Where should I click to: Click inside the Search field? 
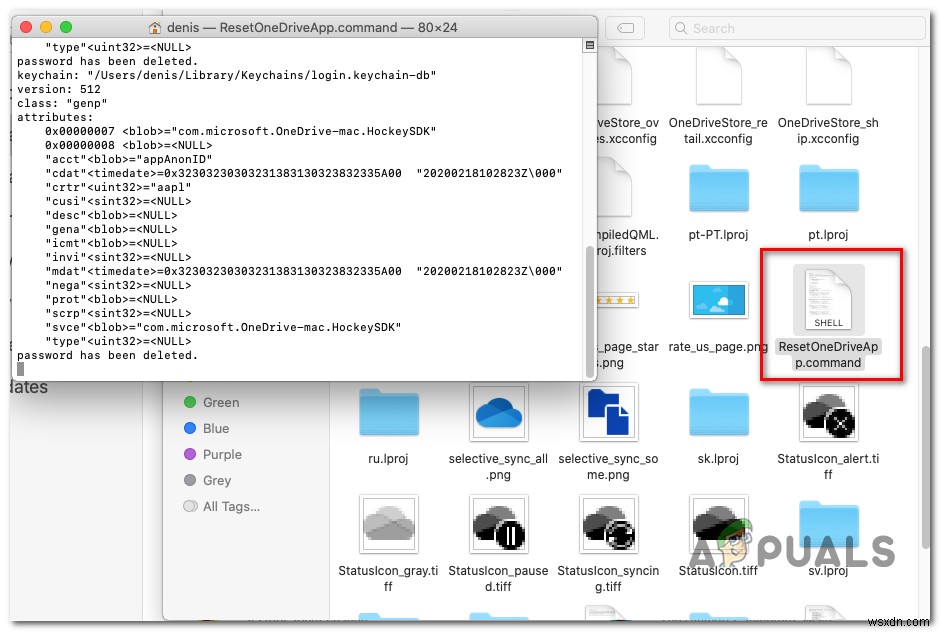[795, 28]
